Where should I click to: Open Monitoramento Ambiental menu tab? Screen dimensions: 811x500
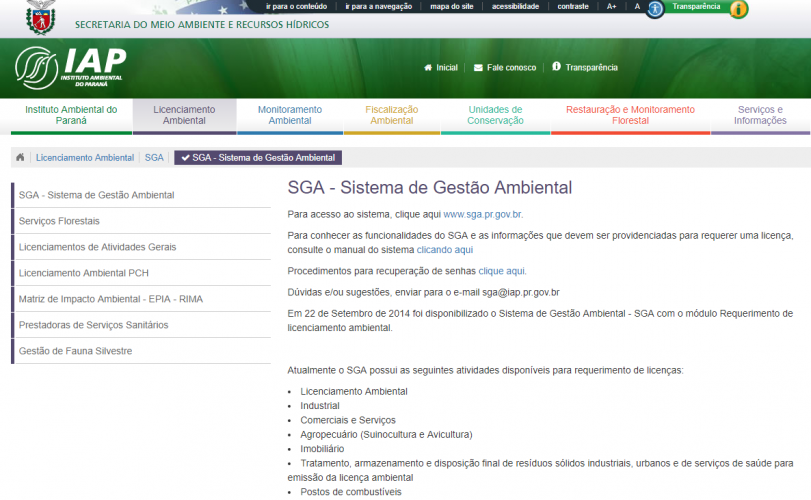pyautogui.click(x=289, y=115)
